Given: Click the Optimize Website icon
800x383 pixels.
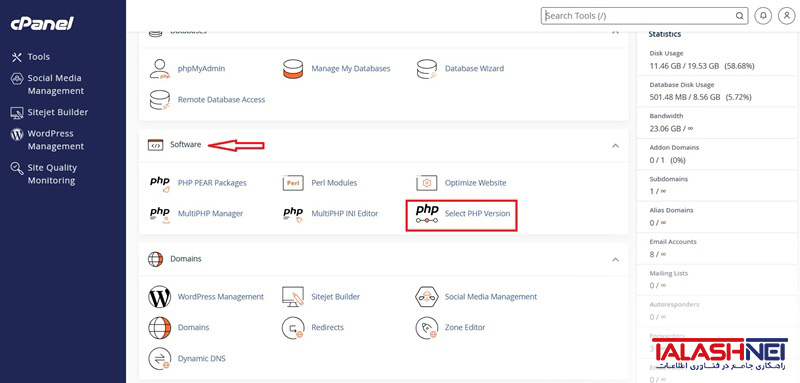Looking at the screenshot, I should coord(427,183).
